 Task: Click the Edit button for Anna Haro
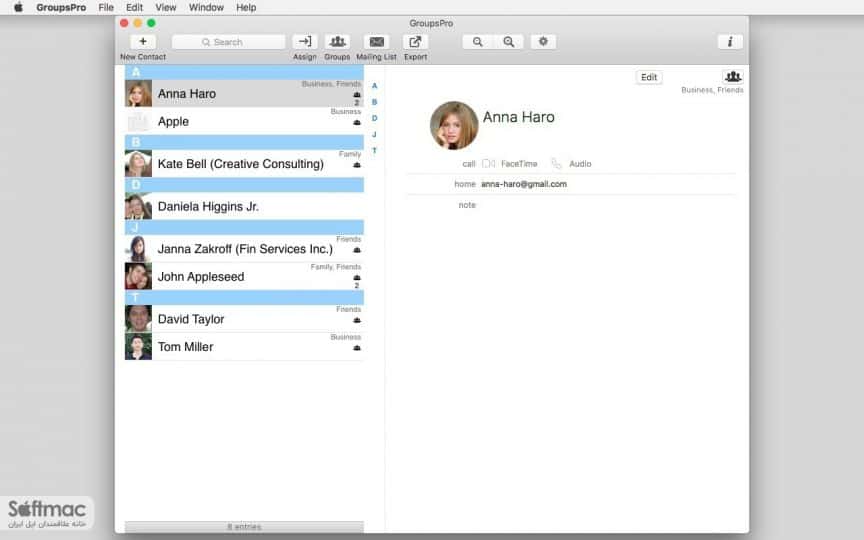tap(649, 77)
